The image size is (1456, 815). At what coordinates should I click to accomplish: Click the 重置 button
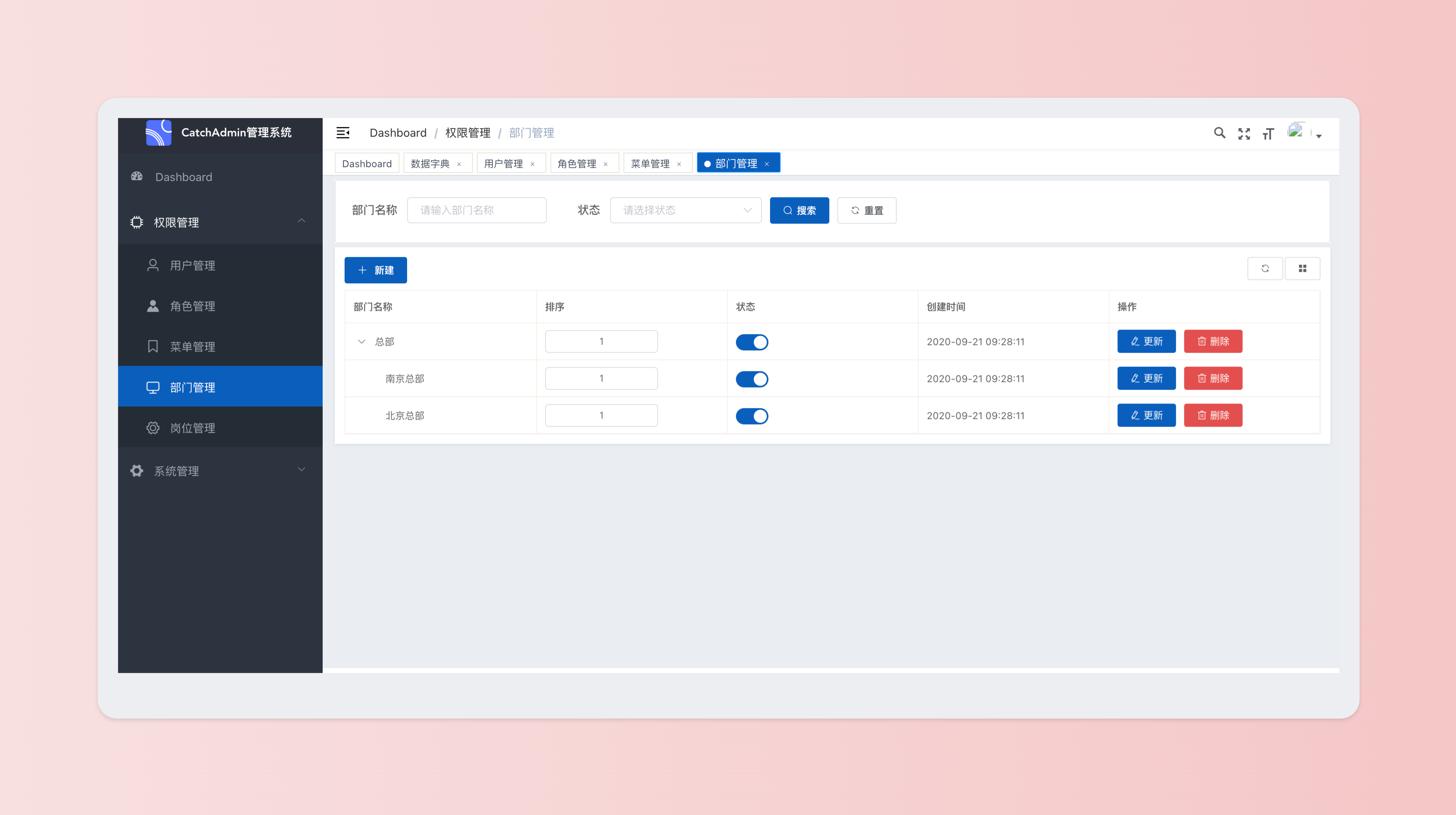(867, 210)
